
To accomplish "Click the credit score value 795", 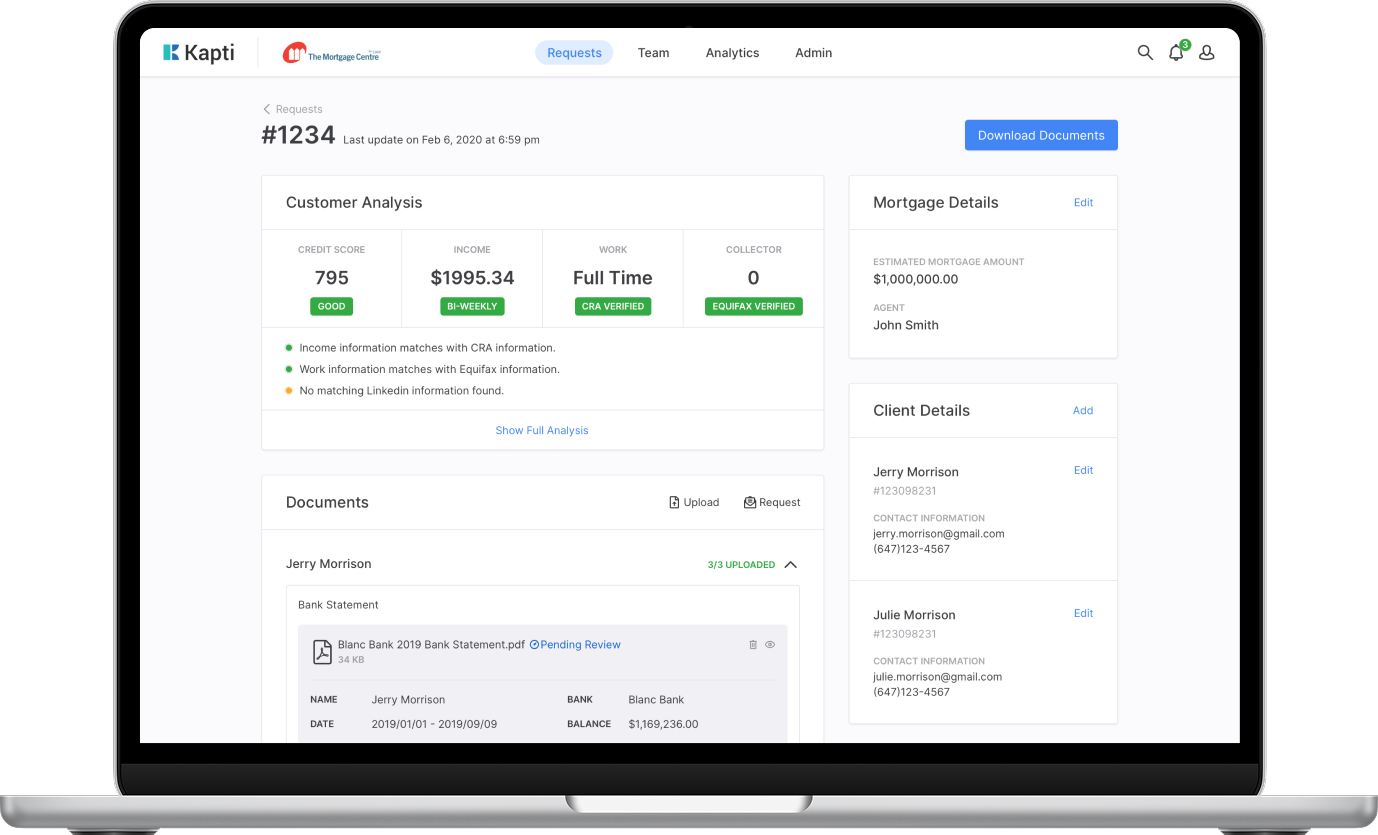I will click(332, 278).
